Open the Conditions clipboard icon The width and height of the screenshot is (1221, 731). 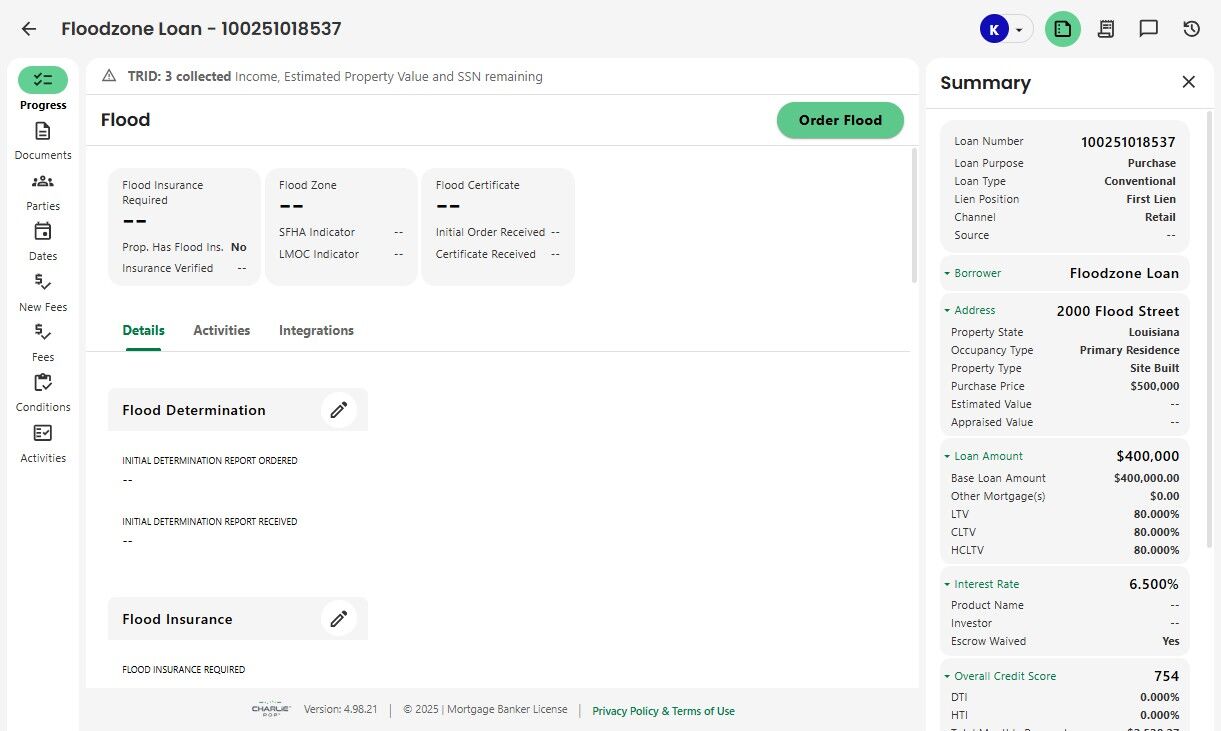click(x=42, y=383)
